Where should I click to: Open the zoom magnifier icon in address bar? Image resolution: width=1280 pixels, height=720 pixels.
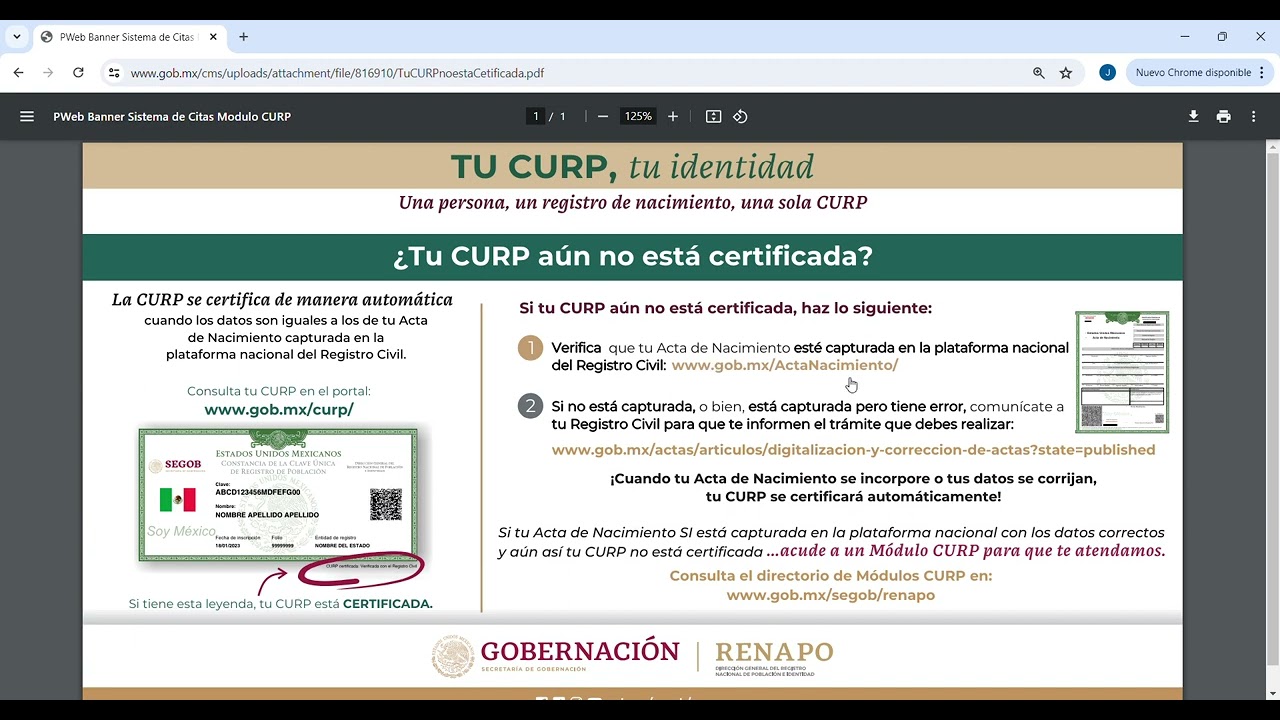pyautogui.click(x=1039, y=73)
